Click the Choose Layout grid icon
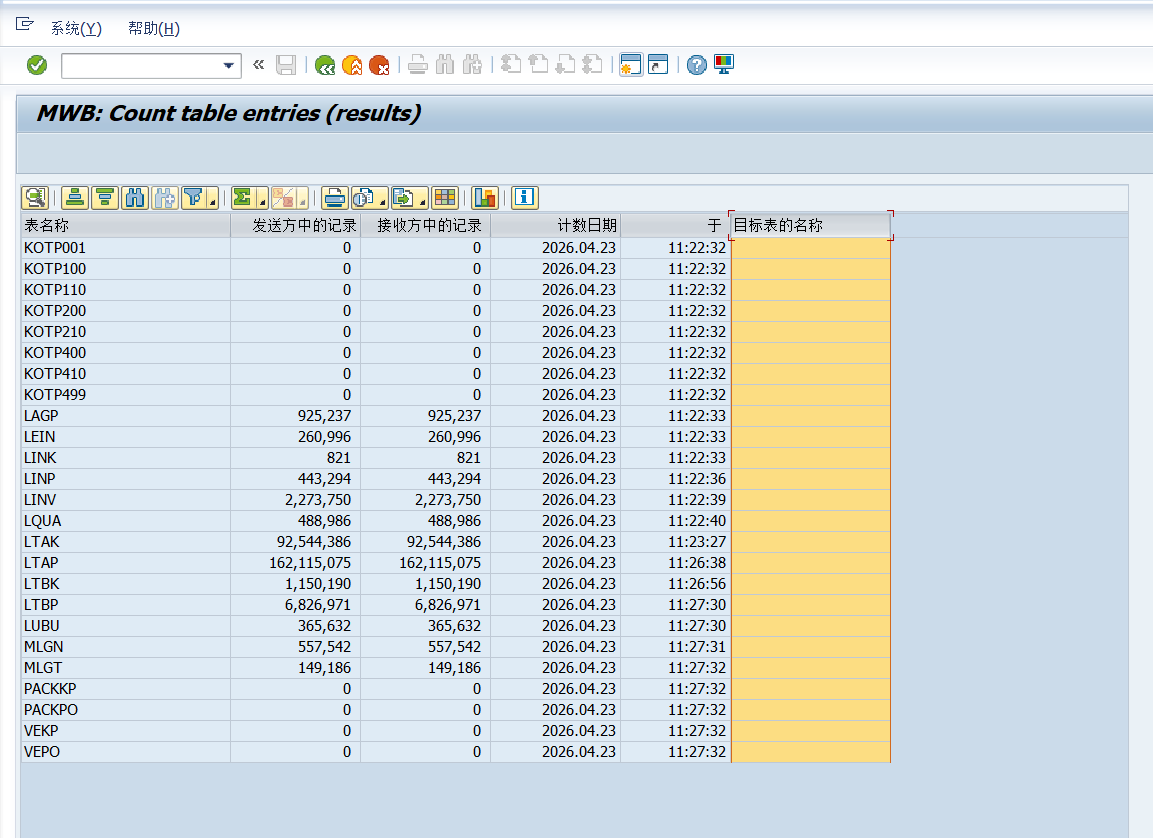This screenshot has height=838, width=1153. pos(445,198)
